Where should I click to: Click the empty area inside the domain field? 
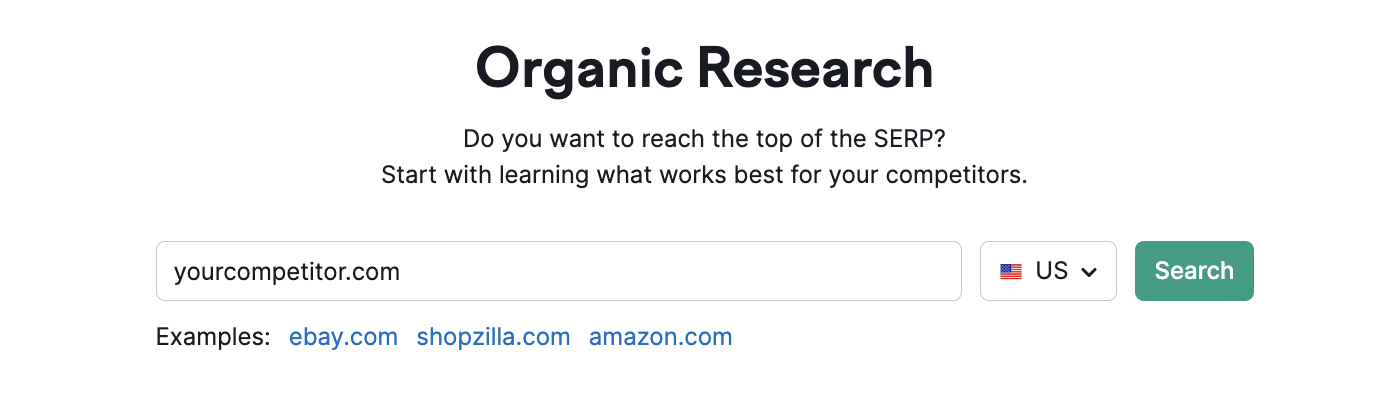click(x=680, y=271)
